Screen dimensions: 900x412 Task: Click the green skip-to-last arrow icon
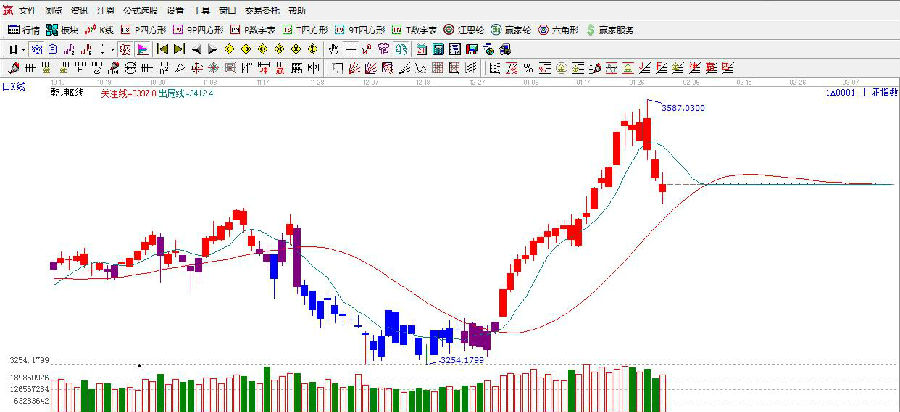(179, 48)
